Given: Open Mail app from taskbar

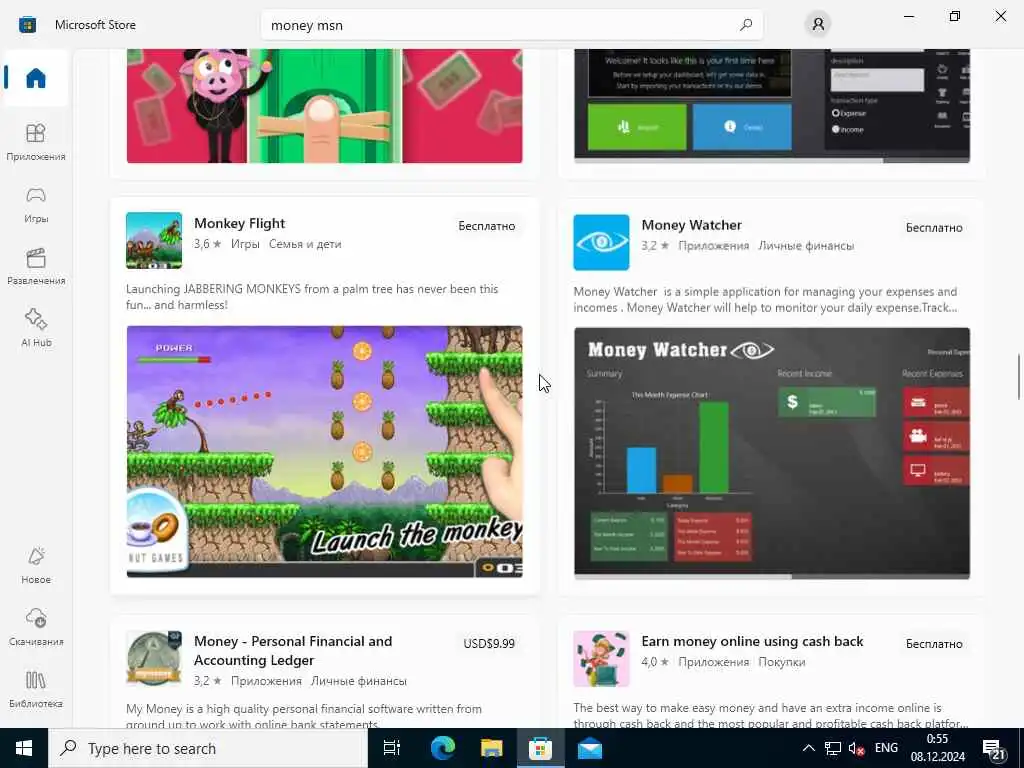Looking at the screenshot, I should (x=590, y=748).
